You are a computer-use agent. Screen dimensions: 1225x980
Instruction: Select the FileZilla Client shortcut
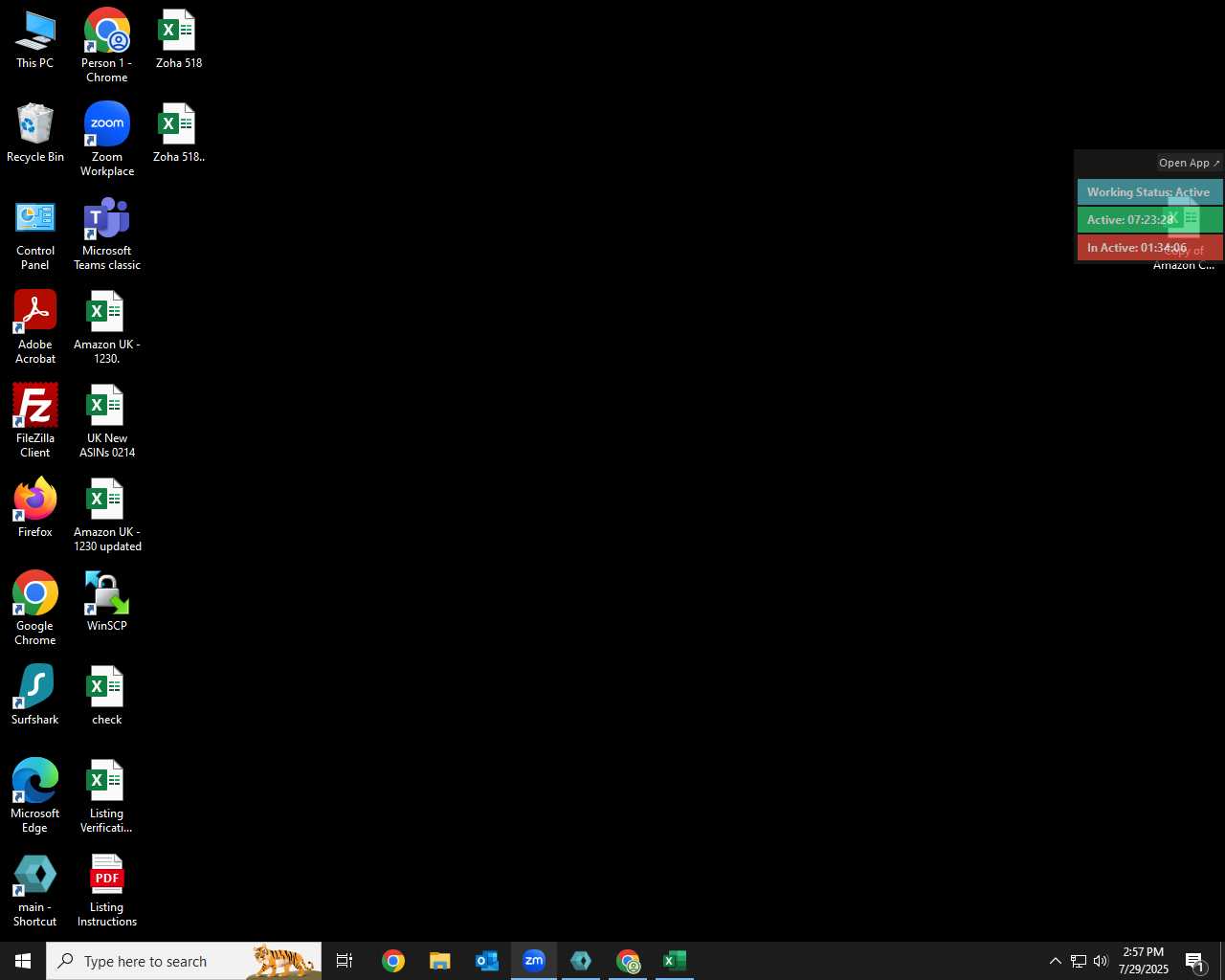point(35,421)
